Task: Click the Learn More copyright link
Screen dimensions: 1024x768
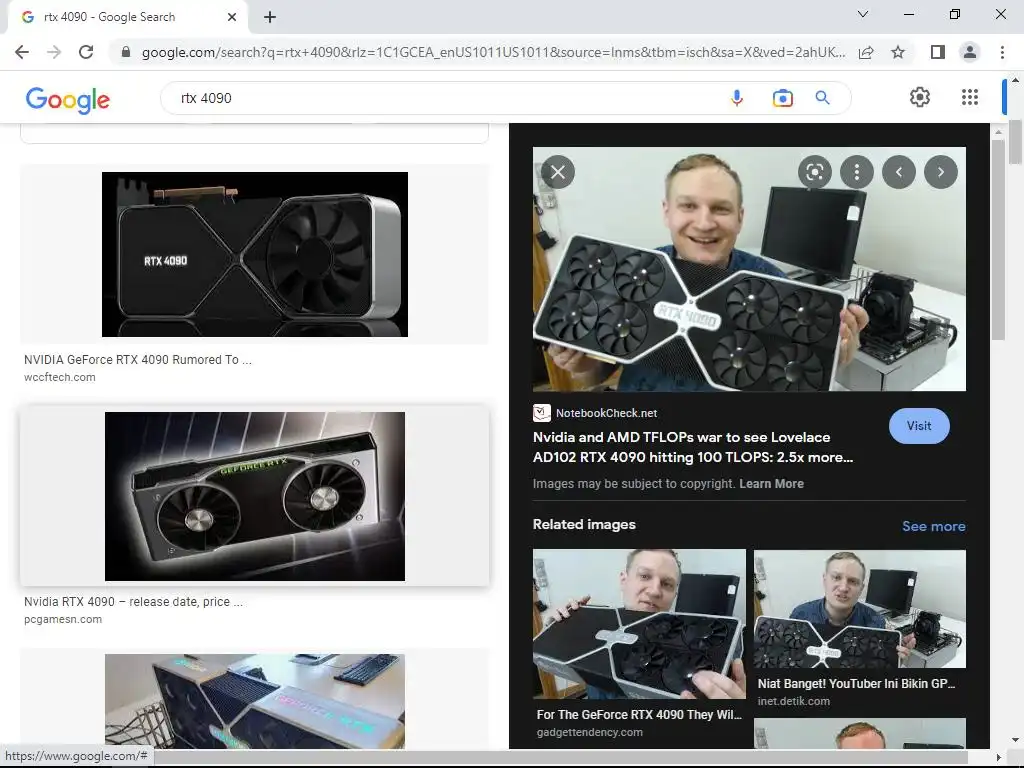Action: [771, 484]
